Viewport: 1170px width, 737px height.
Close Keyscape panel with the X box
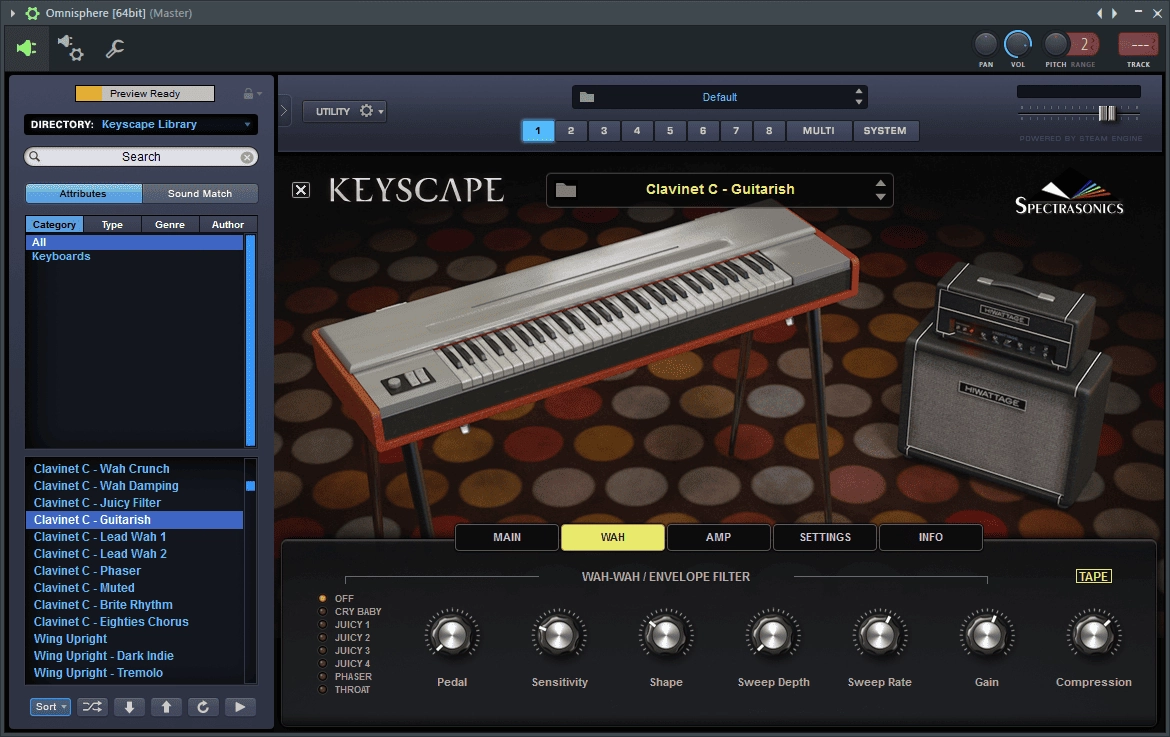(x=301, y=190)
